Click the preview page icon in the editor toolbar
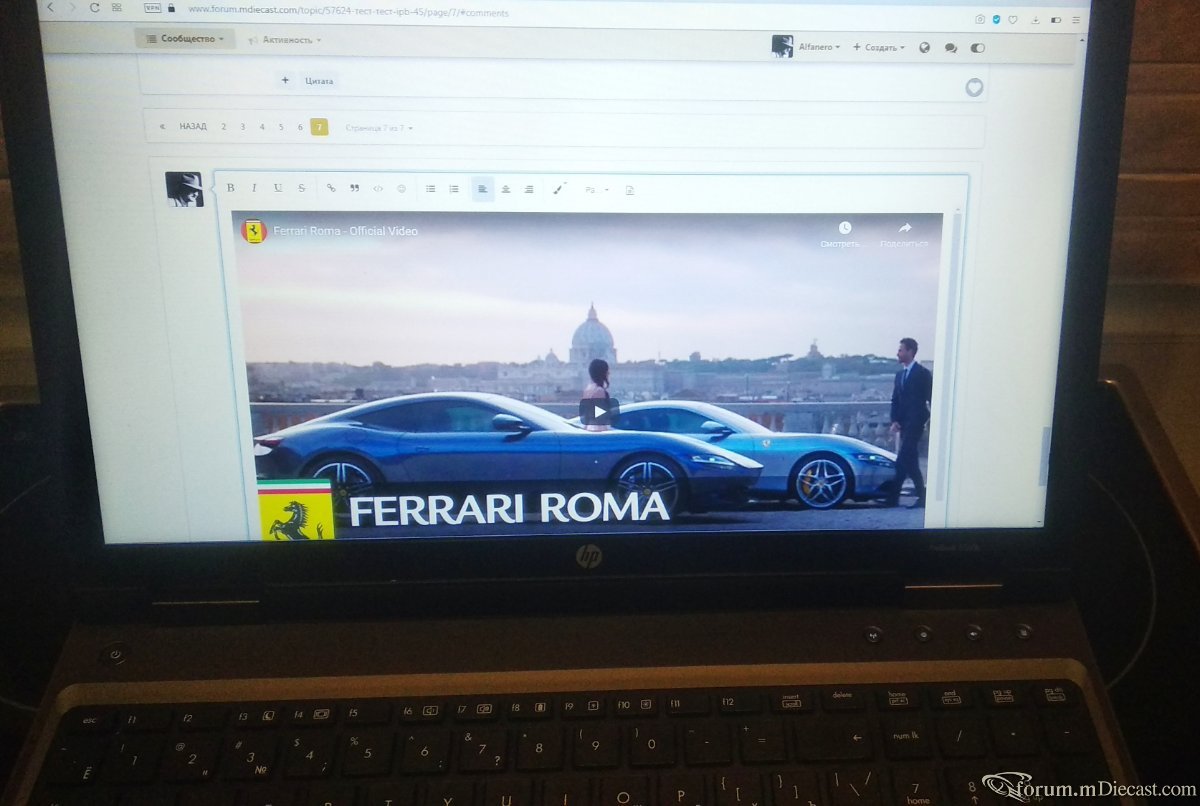The image size is (1200, 806). (630, 190)
